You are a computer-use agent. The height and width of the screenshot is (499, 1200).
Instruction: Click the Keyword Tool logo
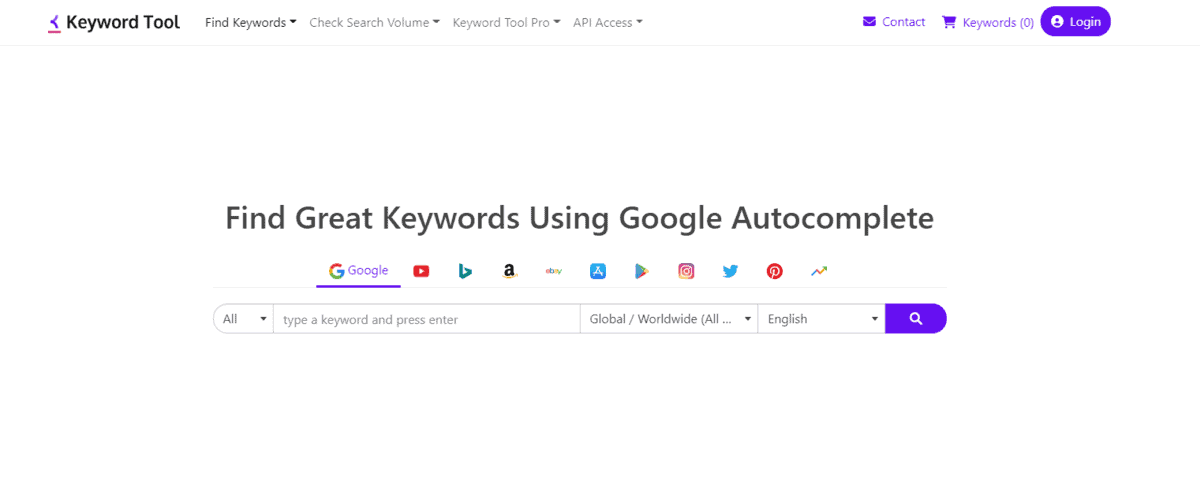pyautogui.click(x=114, y=22)
